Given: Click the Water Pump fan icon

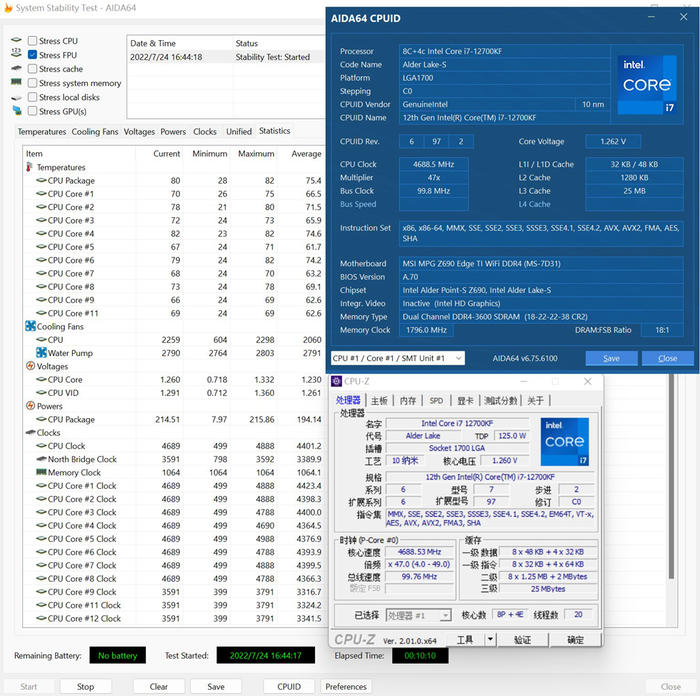Looking at the screenshot, I should click(41, 352).
